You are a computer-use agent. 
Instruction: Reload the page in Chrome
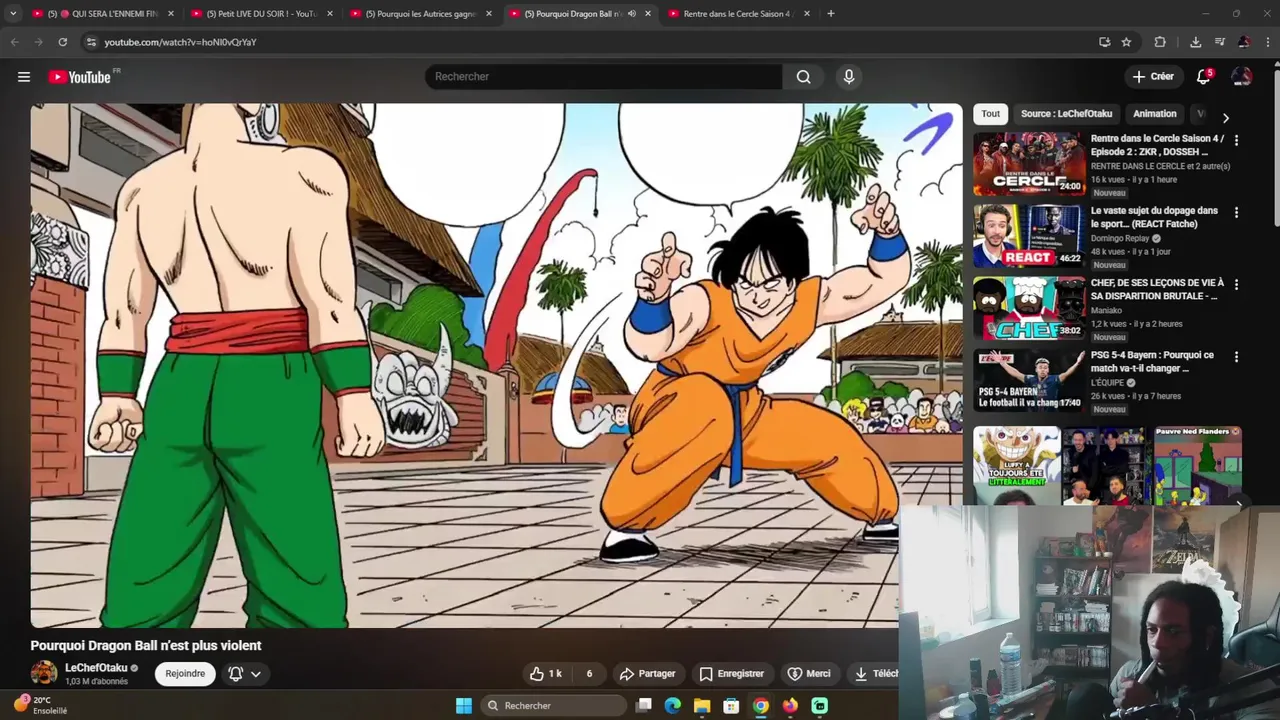[62, 42]
